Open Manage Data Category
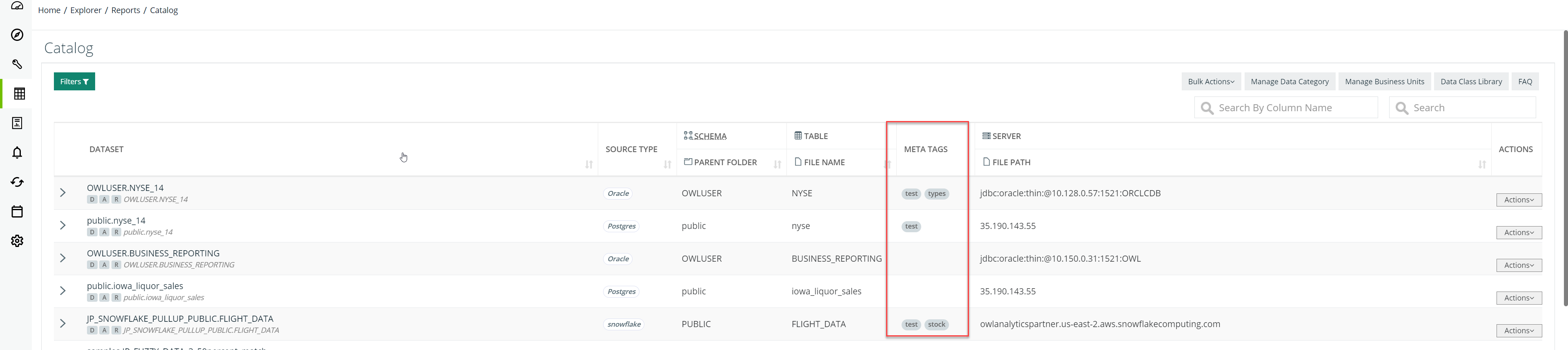 coord(1289,82)
